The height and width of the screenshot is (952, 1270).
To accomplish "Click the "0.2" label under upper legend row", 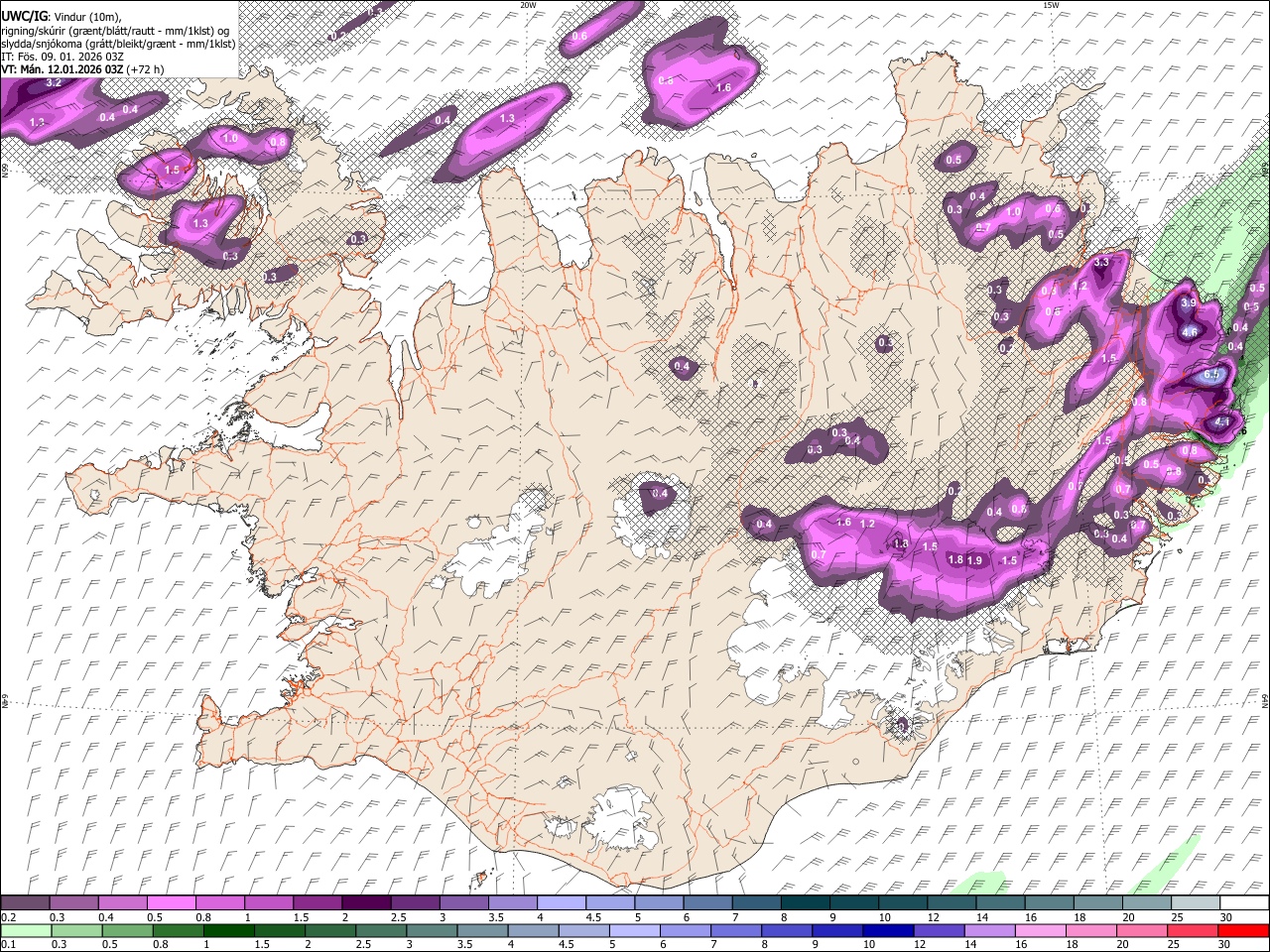I will [9, 917].
